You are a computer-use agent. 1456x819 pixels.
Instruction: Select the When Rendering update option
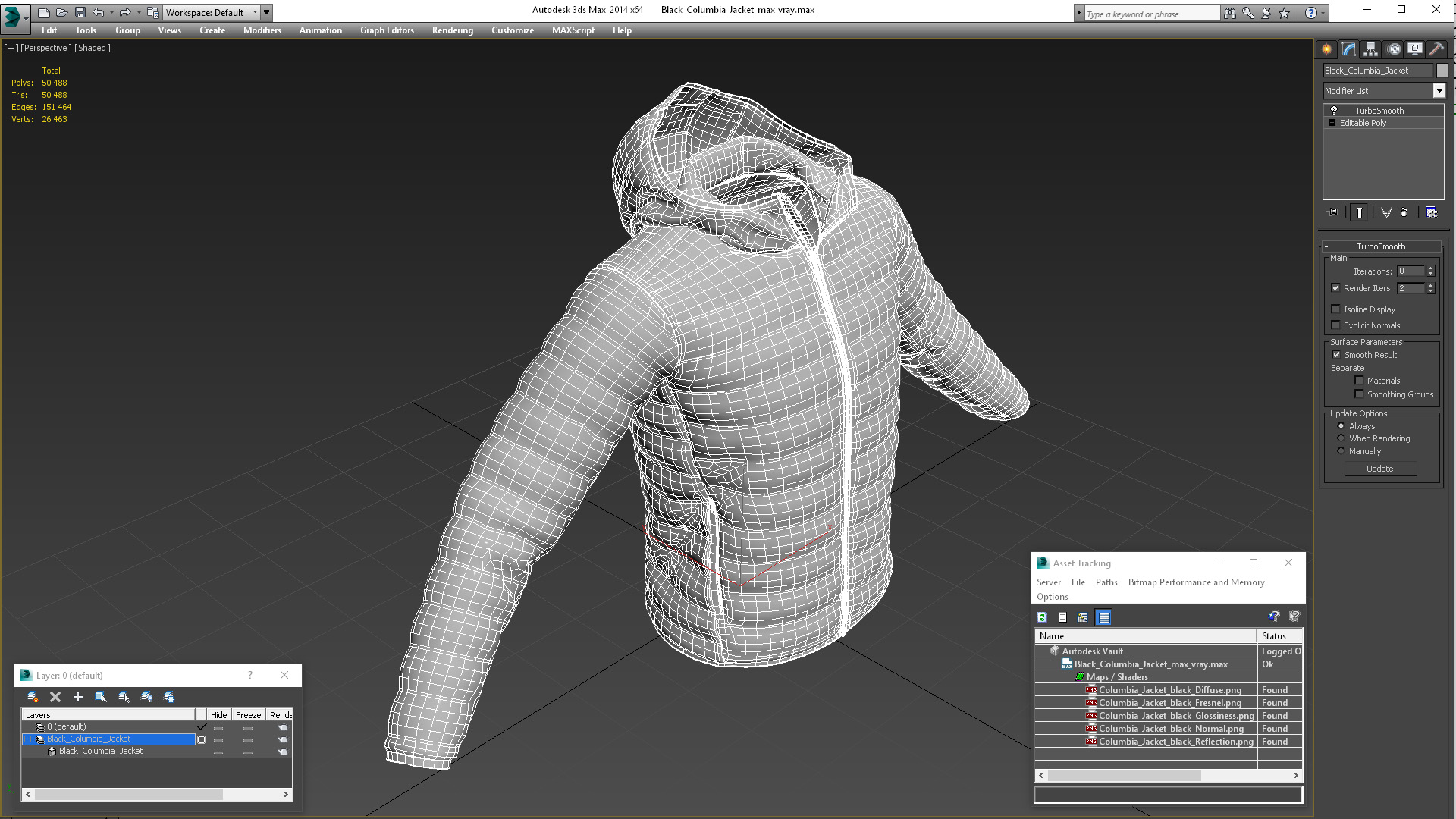pyautogui.click(x=1341, y=438)
